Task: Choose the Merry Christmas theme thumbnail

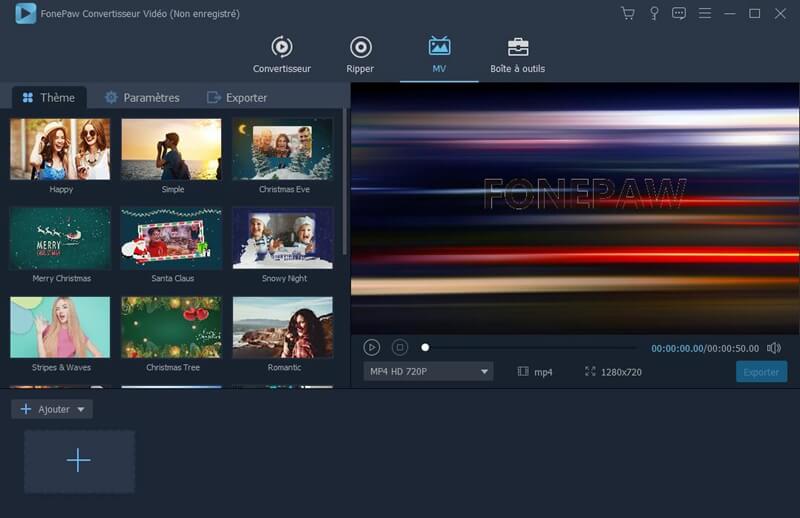Action: pos(60,238)
